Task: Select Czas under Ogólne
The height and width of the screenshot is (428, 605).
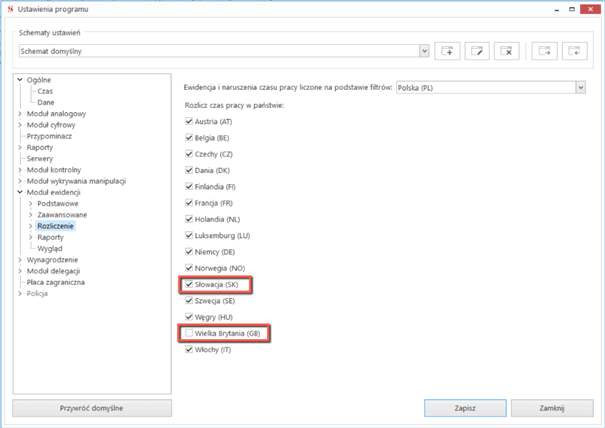Action: coord(46,91)
